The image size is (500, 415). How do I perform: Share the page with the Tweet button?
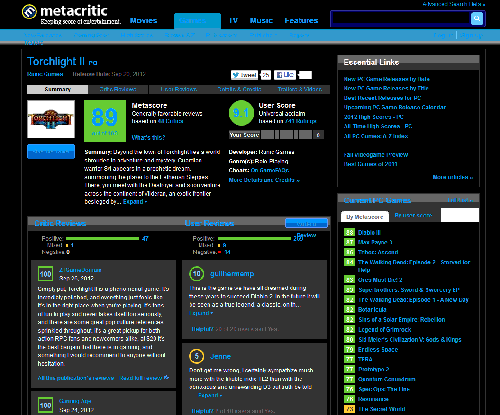(x=244, y=75)
